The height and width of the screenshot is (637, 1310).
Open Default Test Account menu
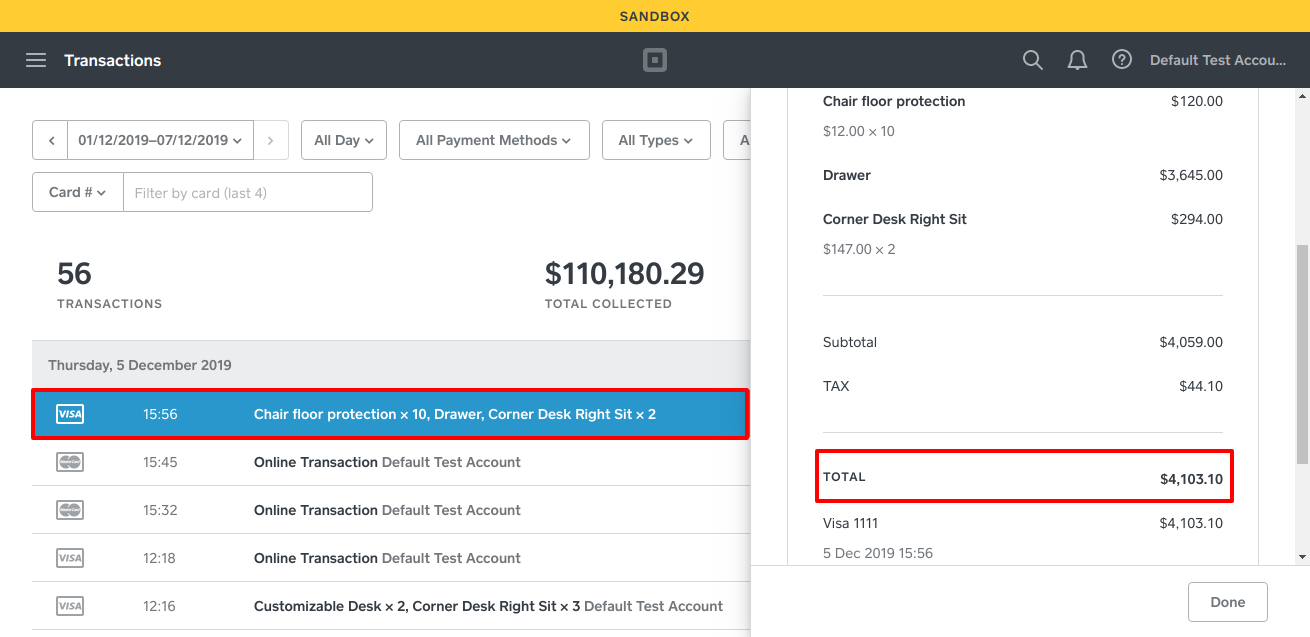pyautogui.click(x=1217, y=60)
